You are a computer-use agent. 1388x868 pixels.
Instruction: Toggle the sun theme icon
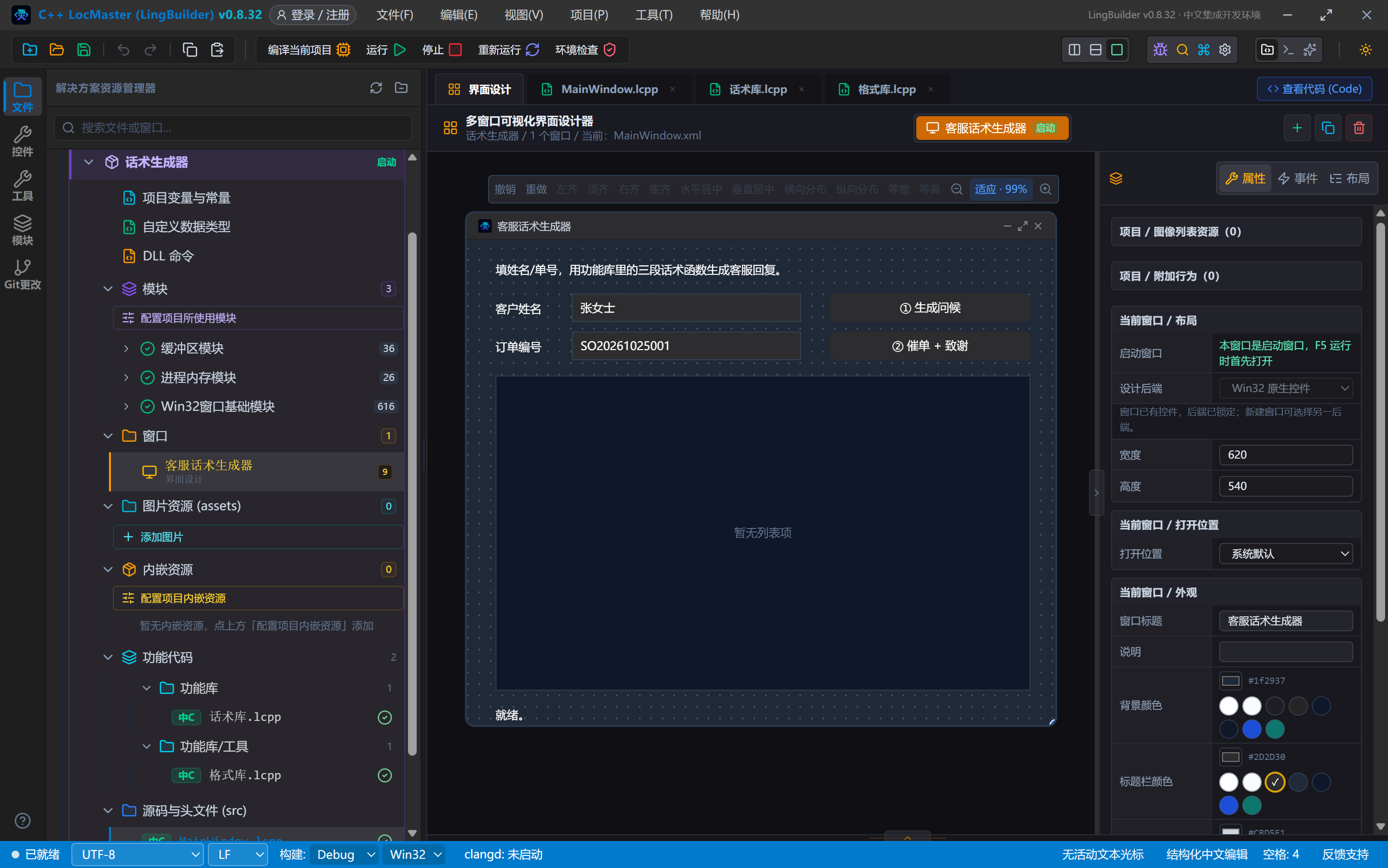click(x=1366, y=50)
